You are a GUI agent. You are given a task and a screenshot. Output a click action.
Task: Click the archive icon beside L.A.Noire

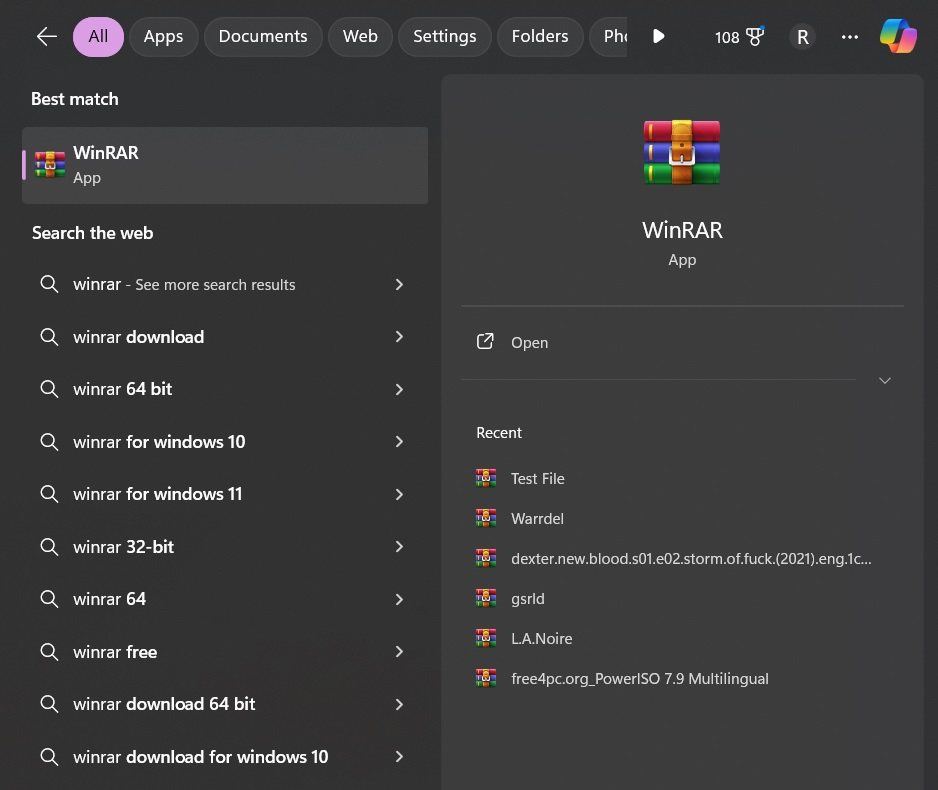coord(486,638)
